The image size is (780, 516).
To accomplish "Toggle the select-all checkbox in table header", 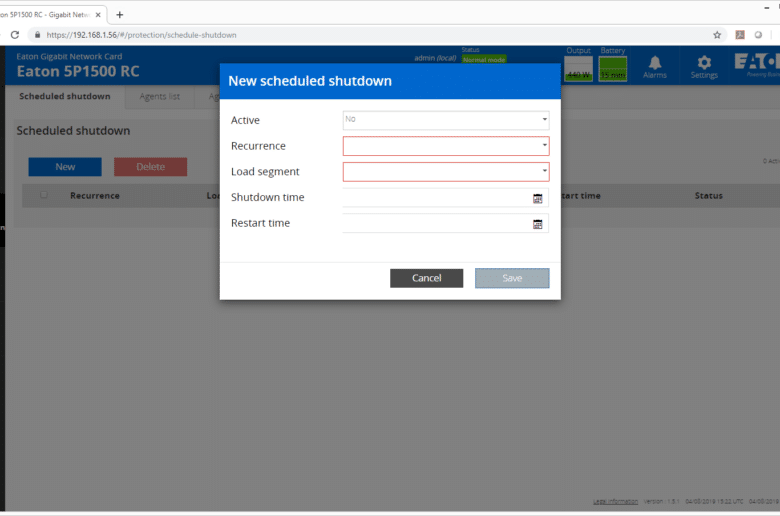I will point(44,195).
